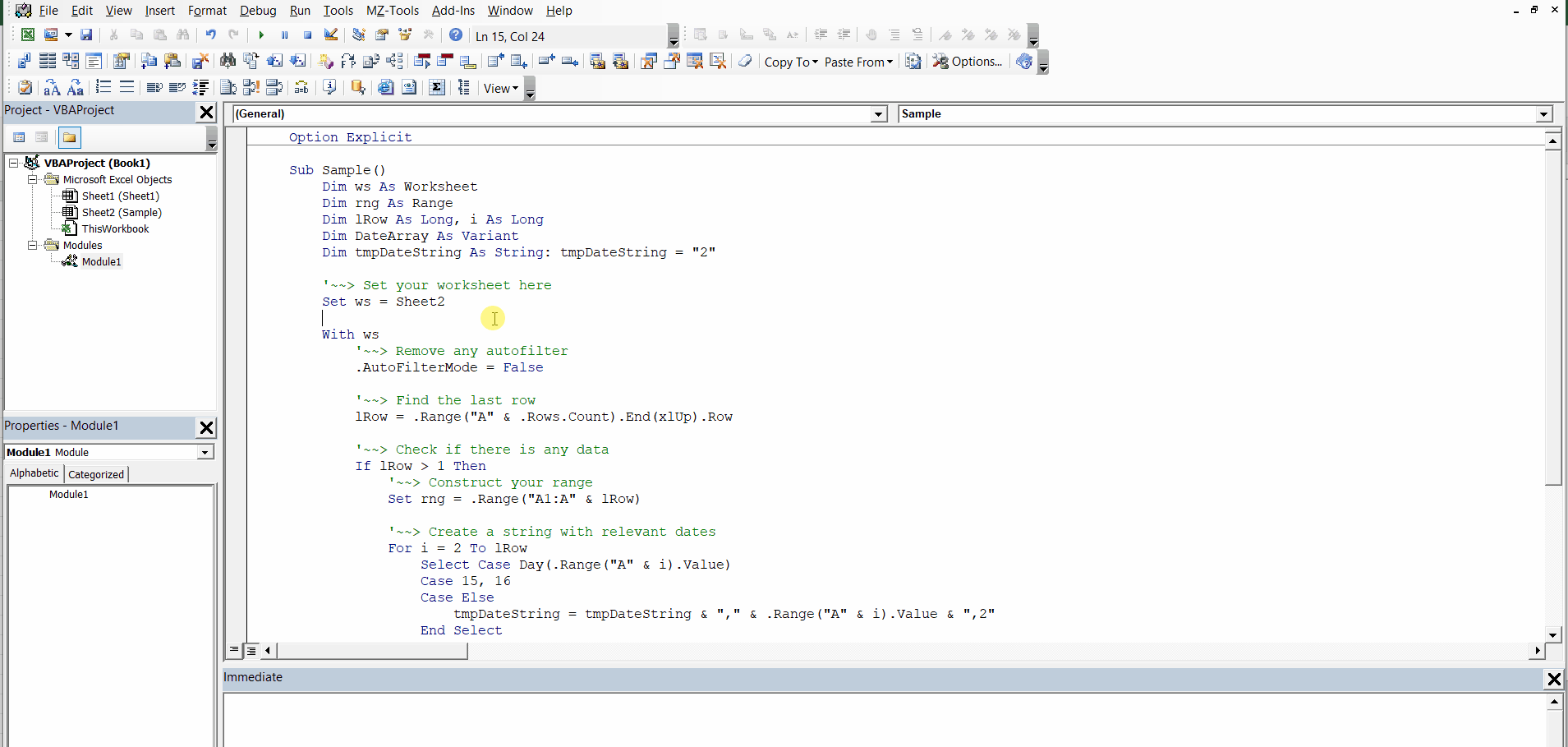Click inside the Immediate window text area
1568x747 pixels.
click(885, 720)
